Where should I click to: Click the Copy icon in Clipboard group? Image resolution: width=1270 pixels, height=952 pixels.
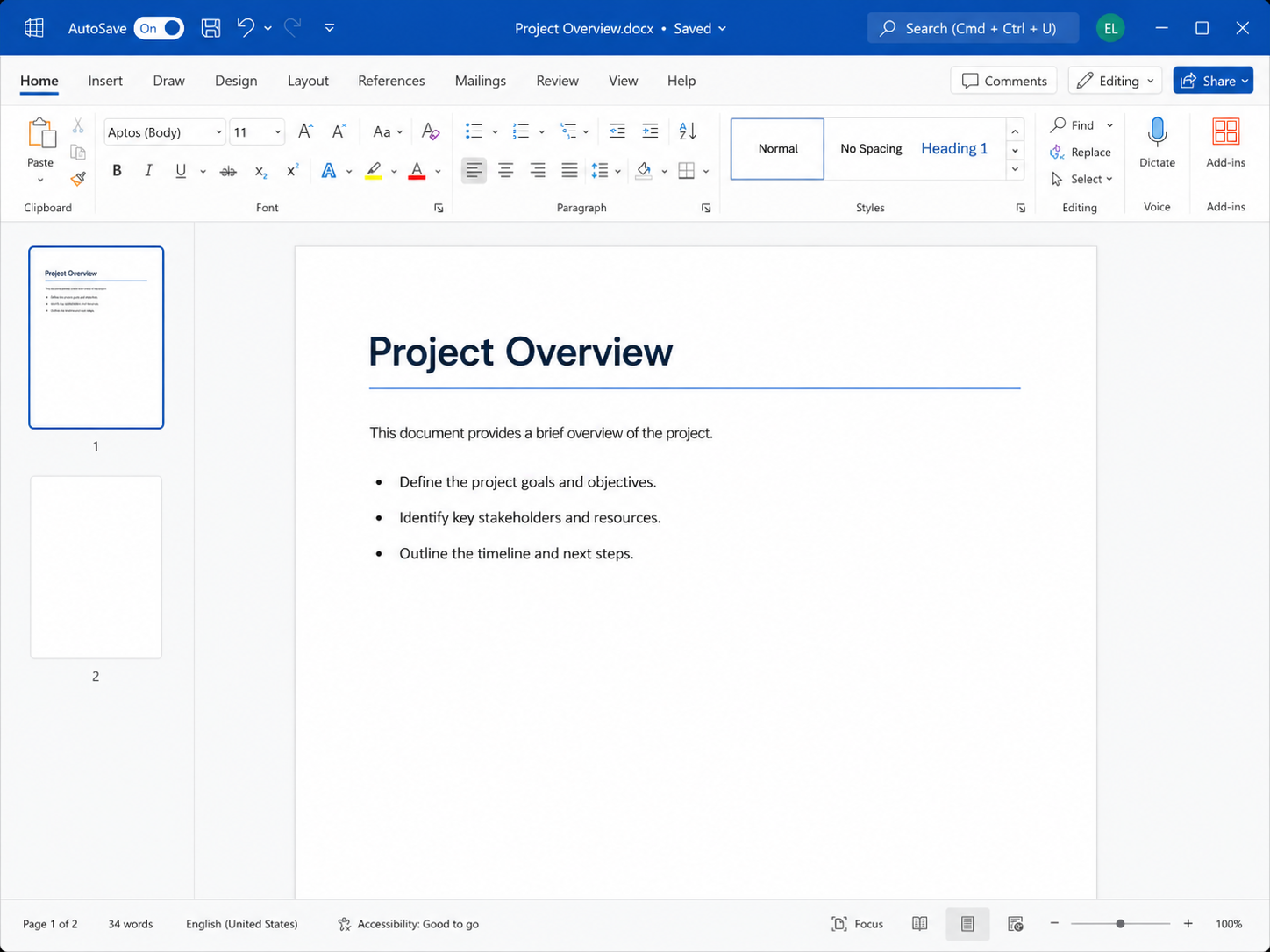pyautogui.click(x=78, y=153)
